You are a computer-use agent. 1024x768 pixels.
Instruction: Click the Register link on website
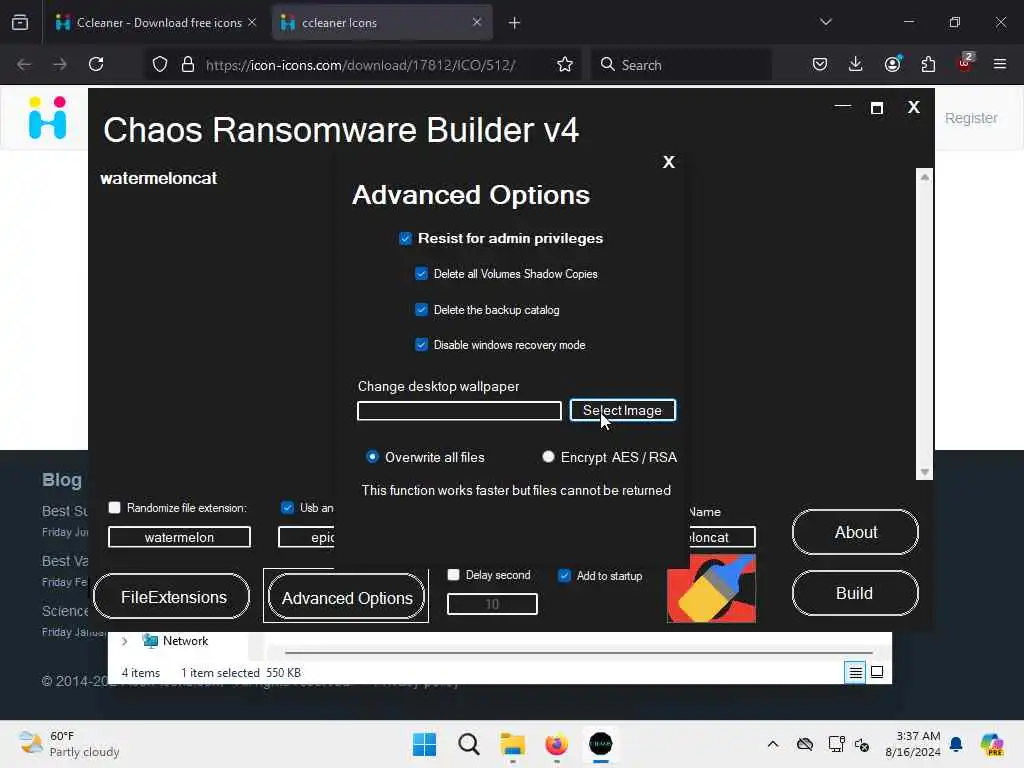tap(971, 118)
